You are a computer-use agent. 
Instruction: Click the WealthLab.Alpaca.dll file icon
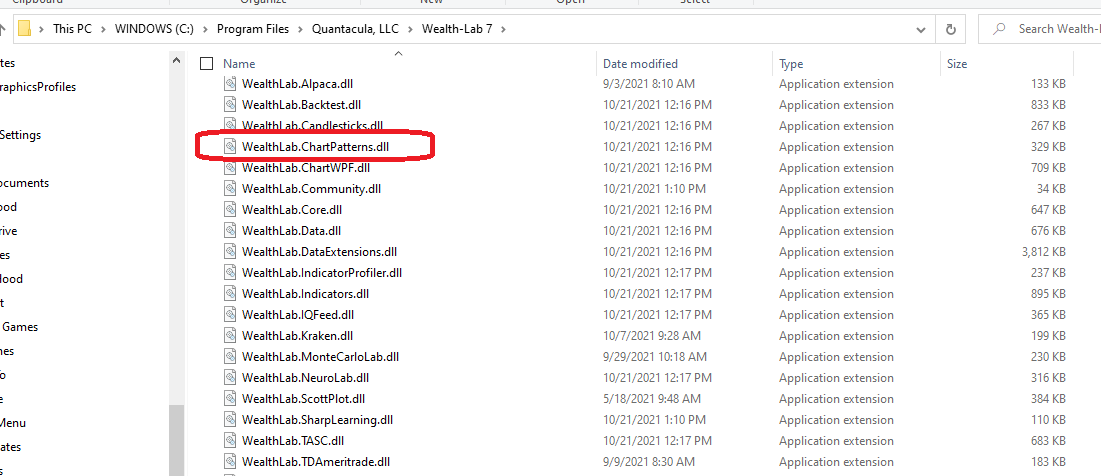pos(231,84)
